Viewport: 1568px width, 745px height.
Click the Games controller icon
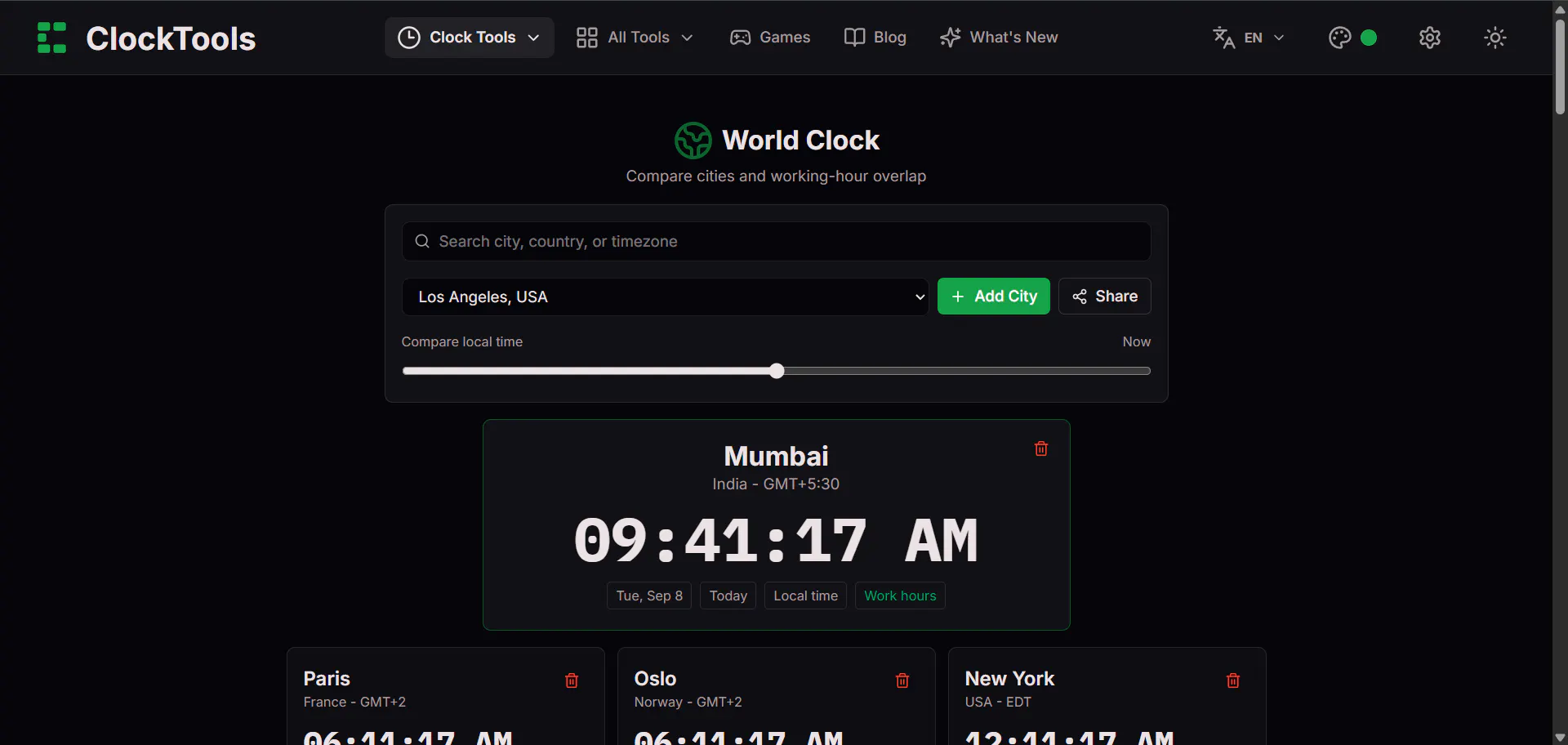point(740,38)
